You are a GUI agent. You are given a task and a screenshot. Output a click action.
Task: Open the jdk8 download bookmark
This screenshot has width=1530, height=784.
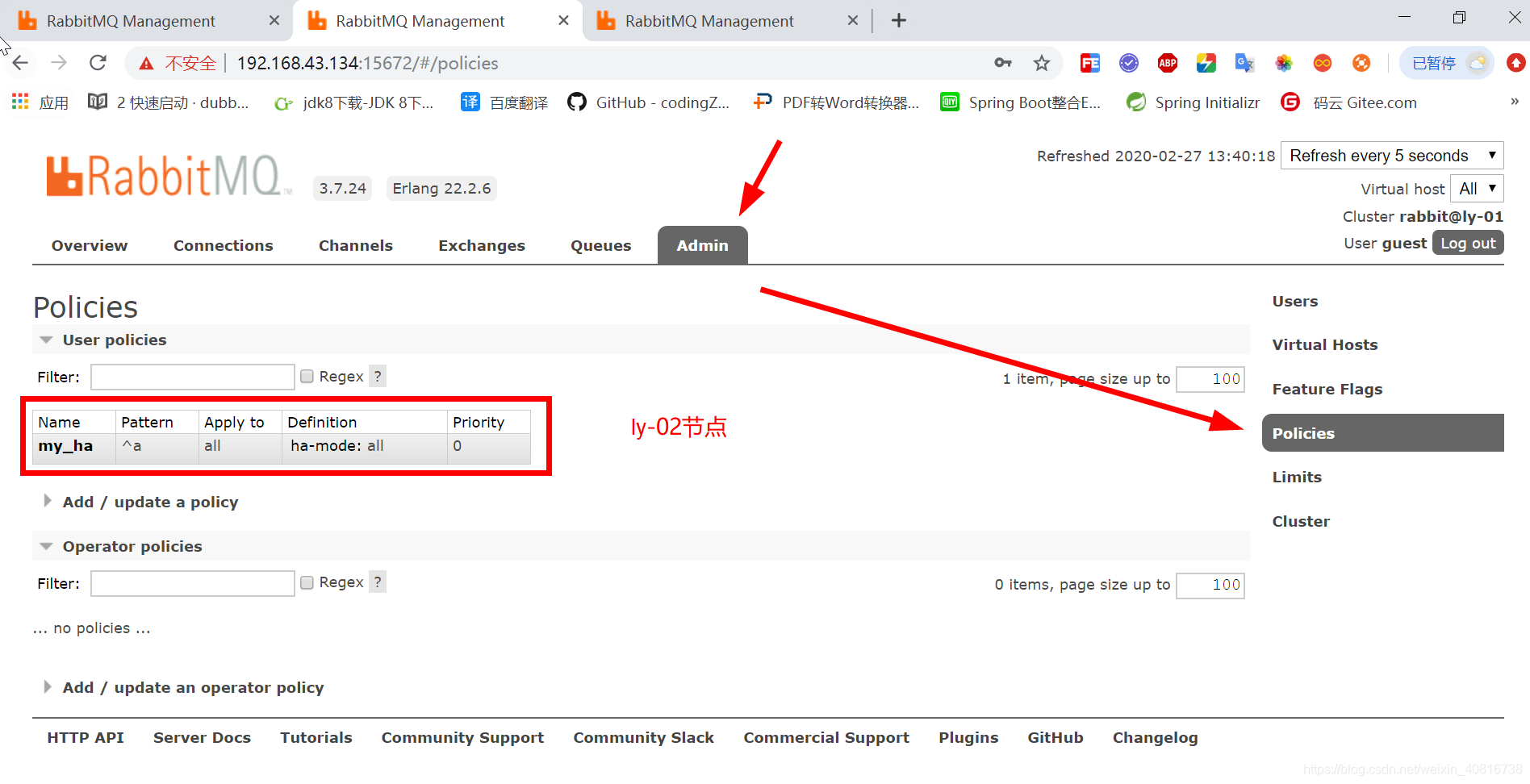pos(353,102)
